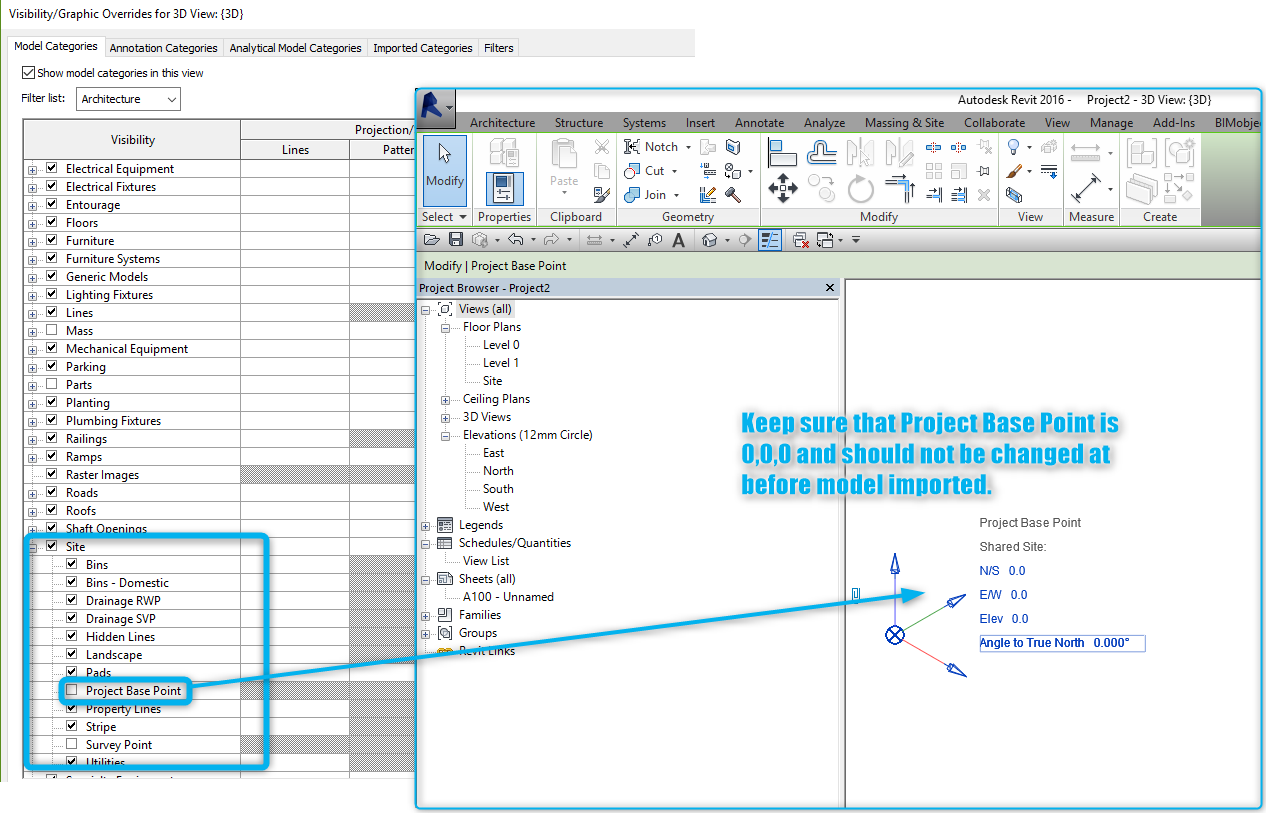Expand the Legends node in Project Browser
Screen dimensions: 1266x813
(x=427, y=526)
